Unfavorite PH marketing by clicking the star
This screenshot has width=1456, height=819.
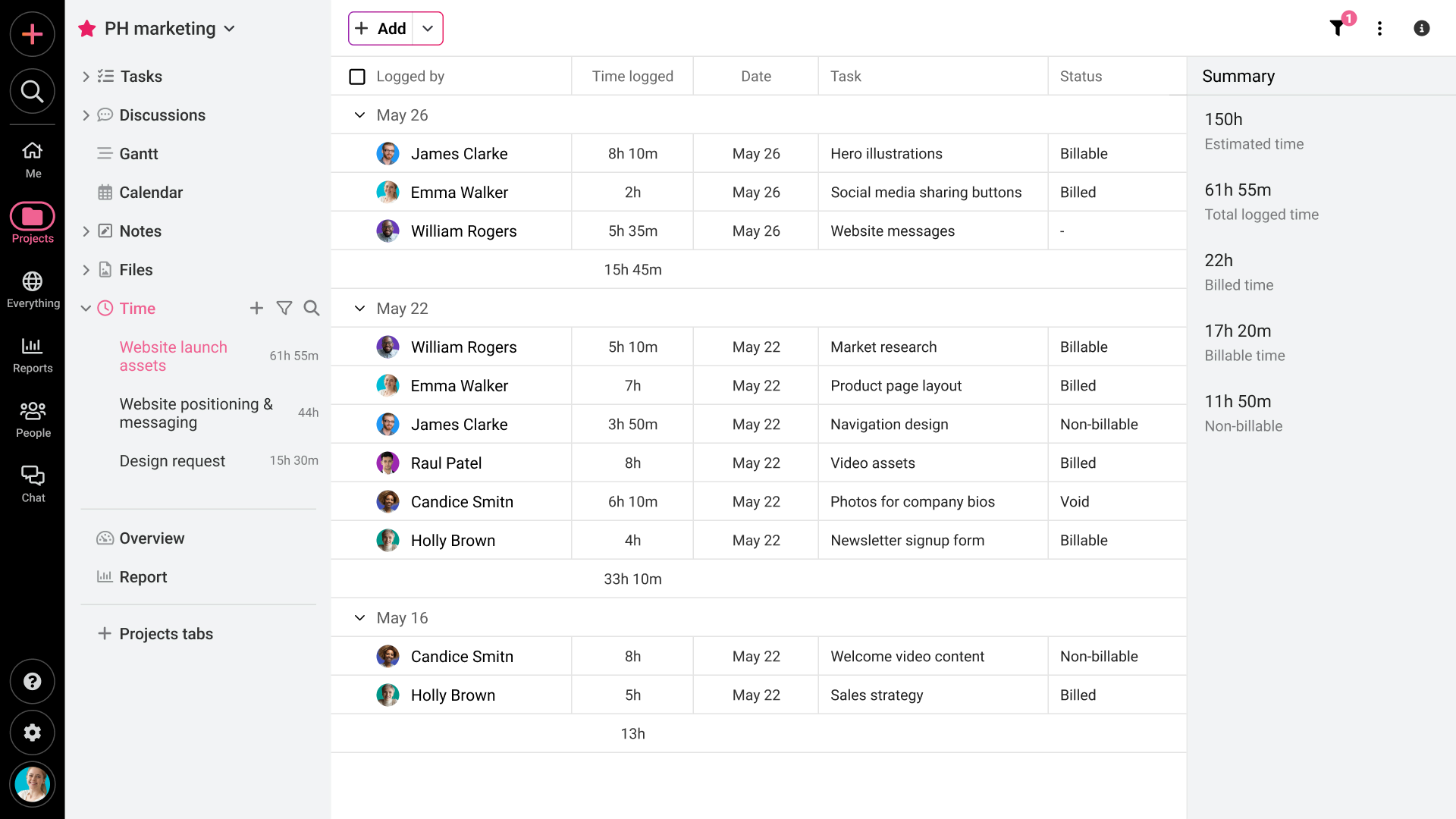pyautogui.click(x=86, y=28)
